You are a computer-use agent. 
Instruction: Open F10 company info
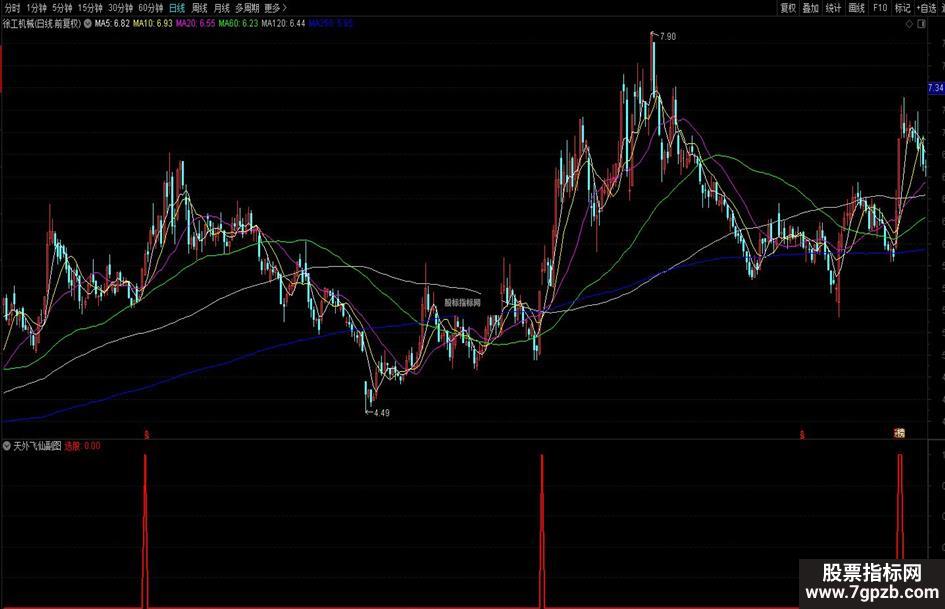[880, 8]
